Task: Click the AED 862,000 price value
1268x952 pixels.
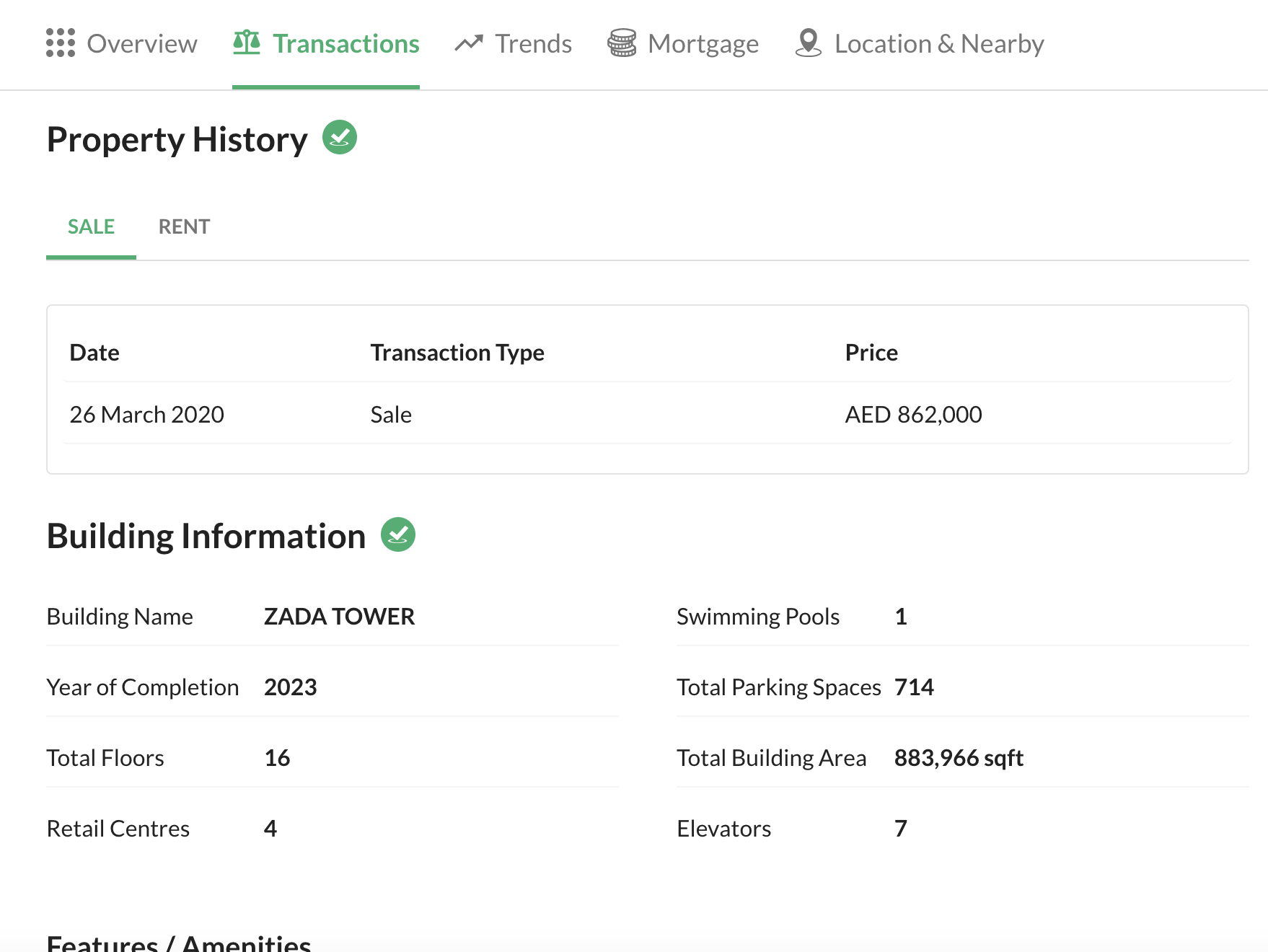Action: coord(913,415)
